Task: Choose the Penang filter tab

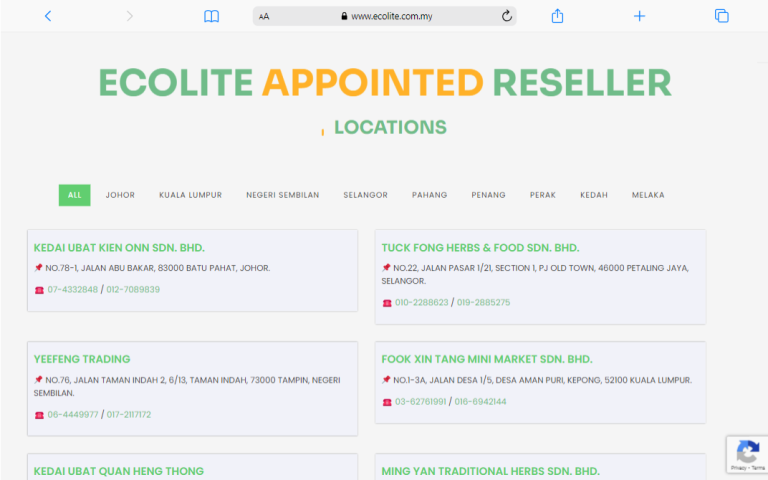Action: (488, 195)
